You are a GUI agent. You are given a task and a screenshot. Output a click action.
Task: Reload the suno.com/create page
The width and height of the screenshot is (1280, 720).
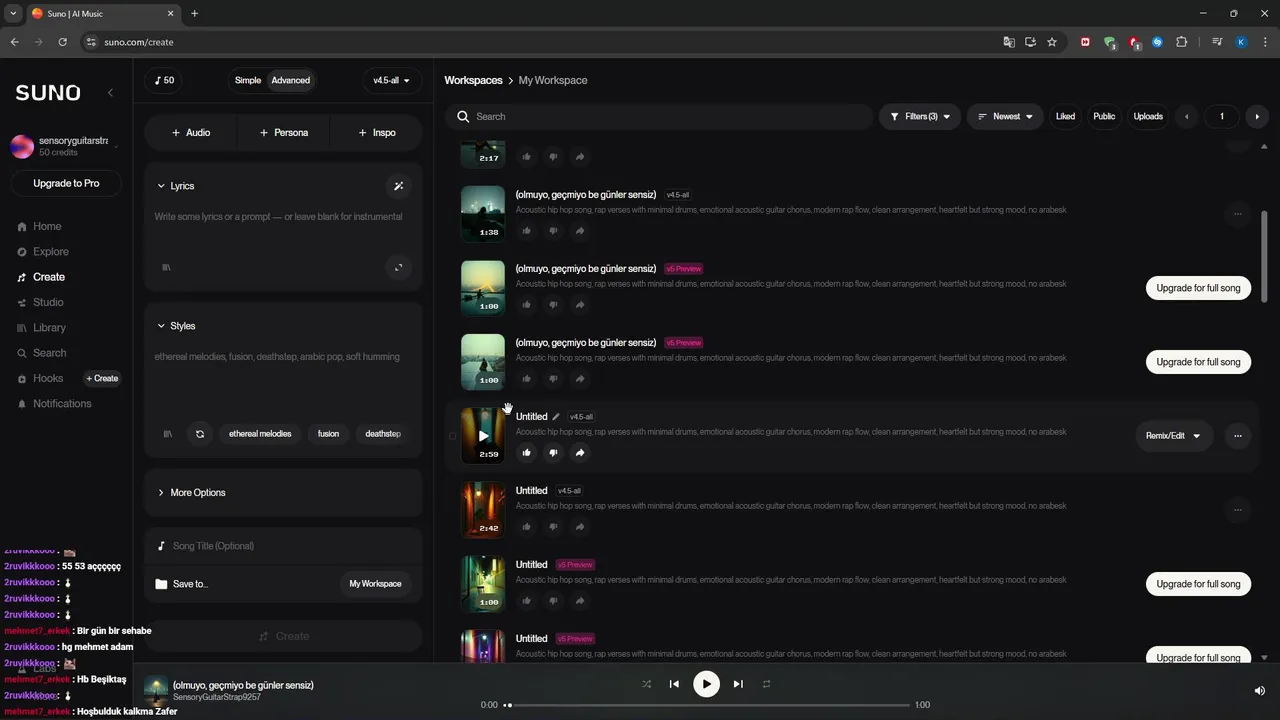click(62, 42)
